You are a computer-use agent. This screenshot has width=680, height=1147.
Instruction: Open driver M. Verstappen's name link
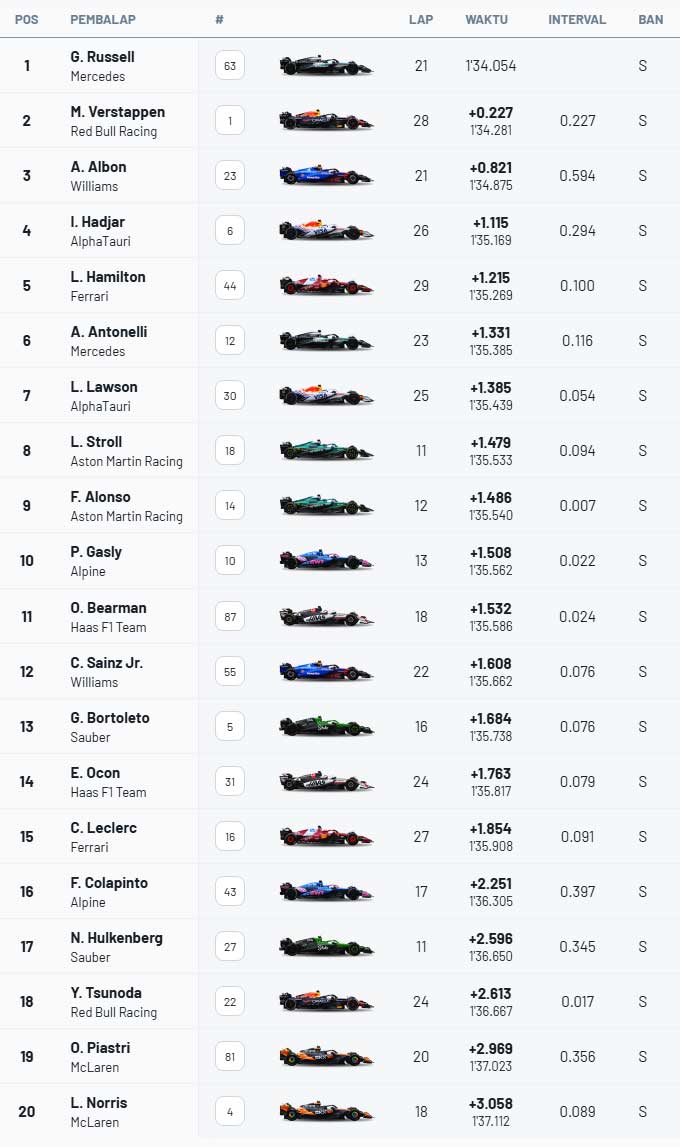point(118,112)
